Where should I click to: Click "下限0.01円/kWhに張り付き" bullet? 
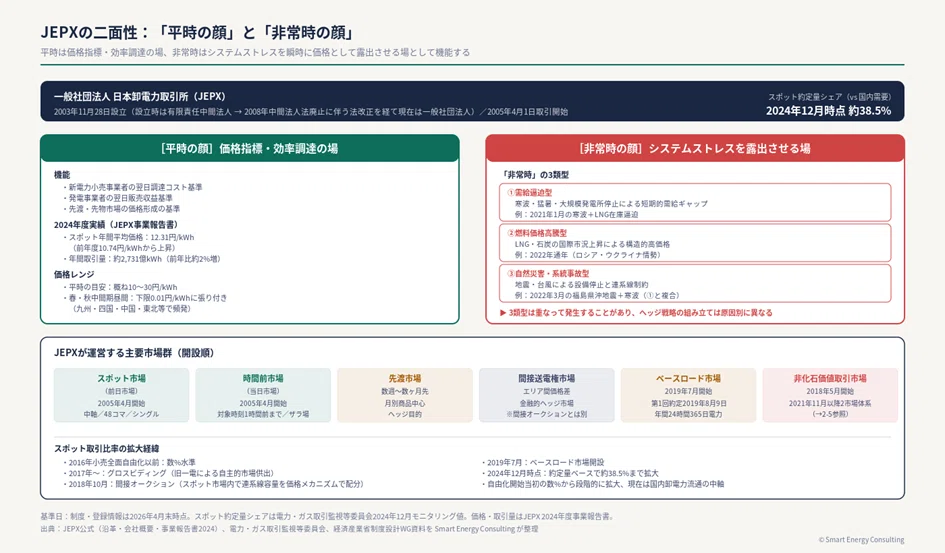coord(145,298)
